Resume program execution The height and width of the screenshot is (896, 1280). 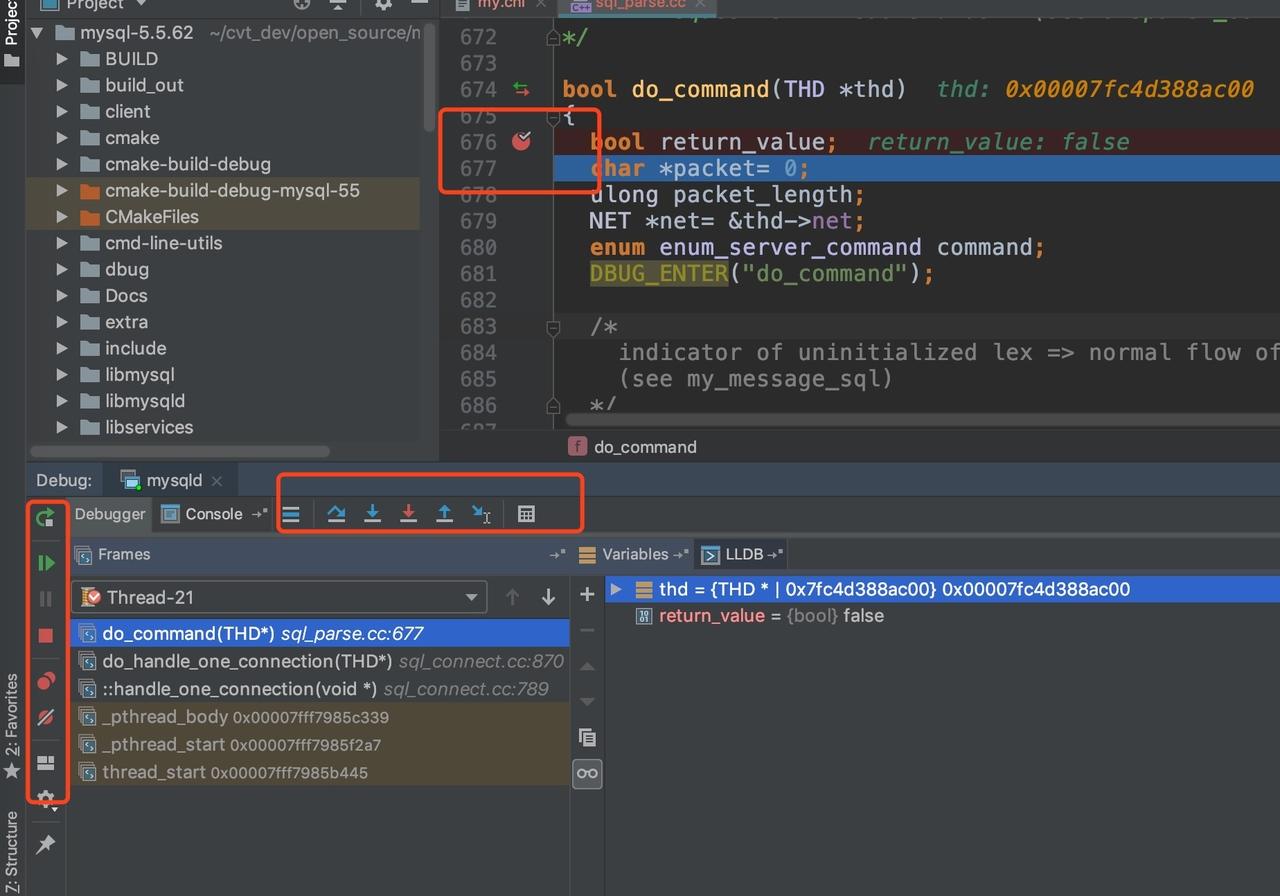pos(45,563)
